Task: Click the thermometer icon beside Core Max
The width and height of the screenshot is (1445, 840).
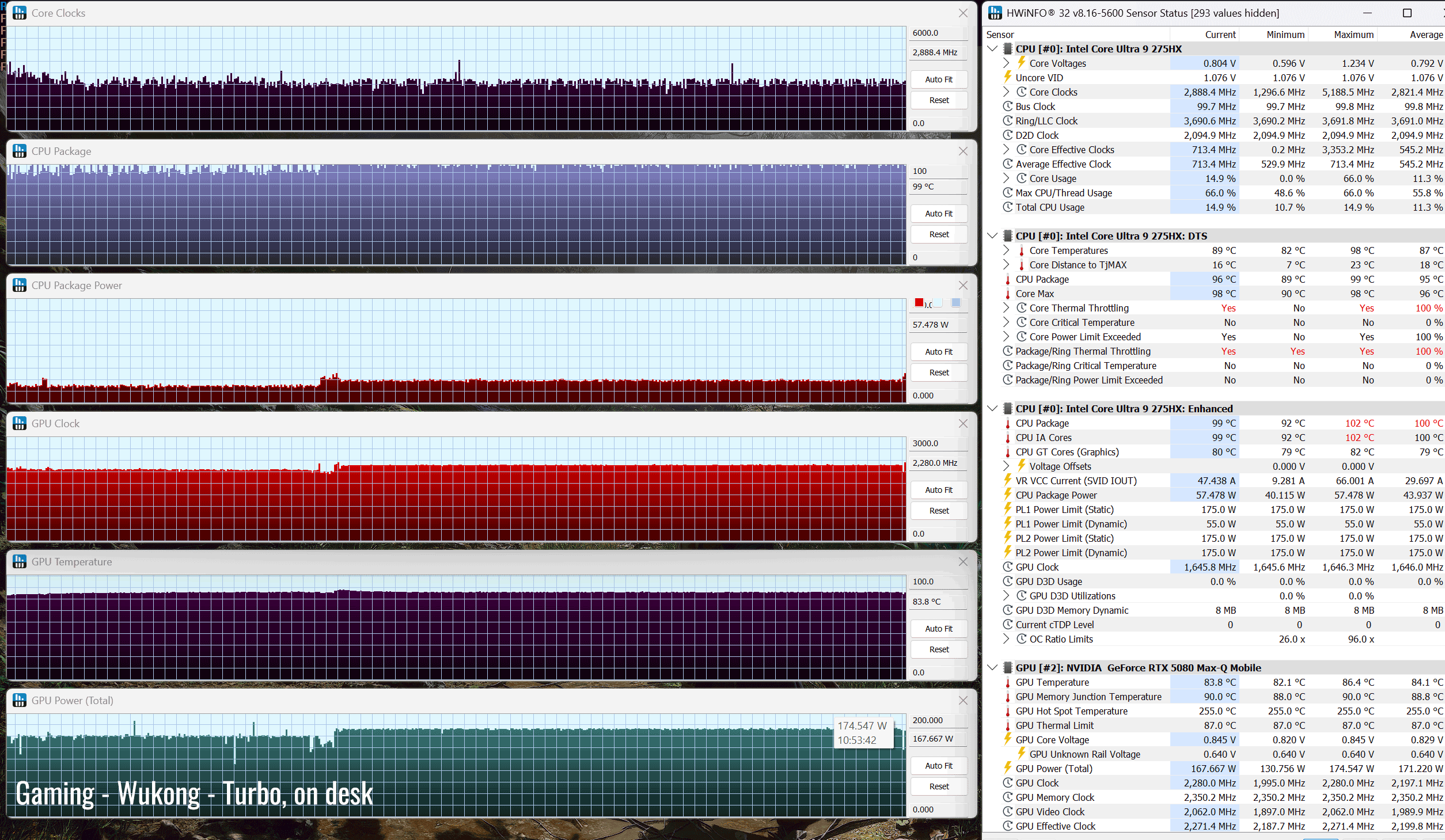Action: pos(1008,294)
